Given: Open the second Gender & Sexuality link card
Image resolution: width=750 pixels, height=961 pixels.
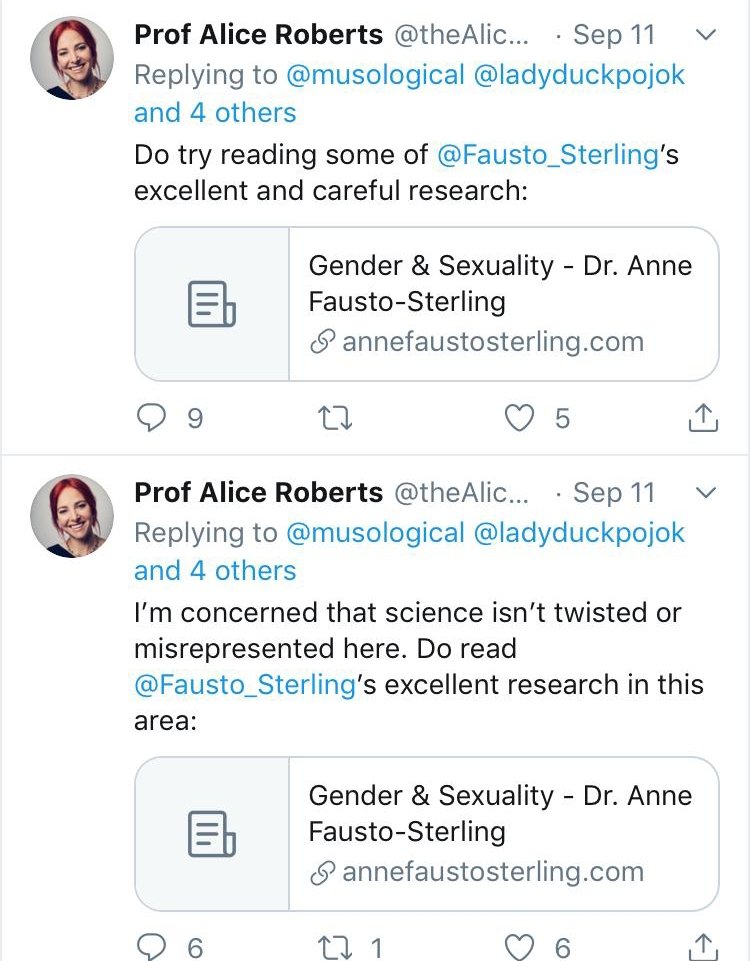Looking at the screenshot, I should pyautogui.click(x=426, y=834).
